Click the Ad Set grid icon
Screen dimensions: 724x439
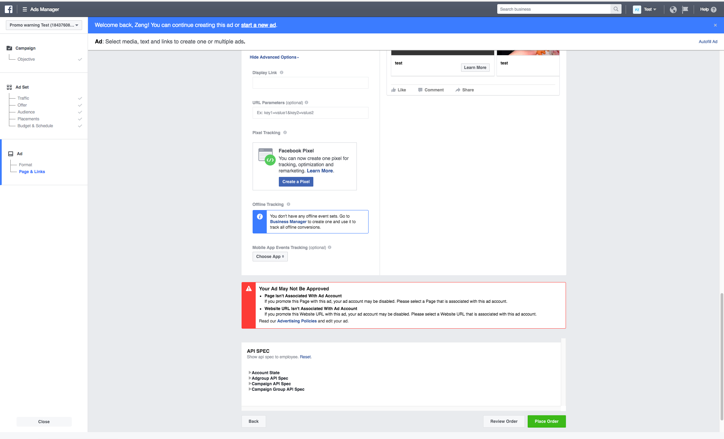(x=9, y=87)
